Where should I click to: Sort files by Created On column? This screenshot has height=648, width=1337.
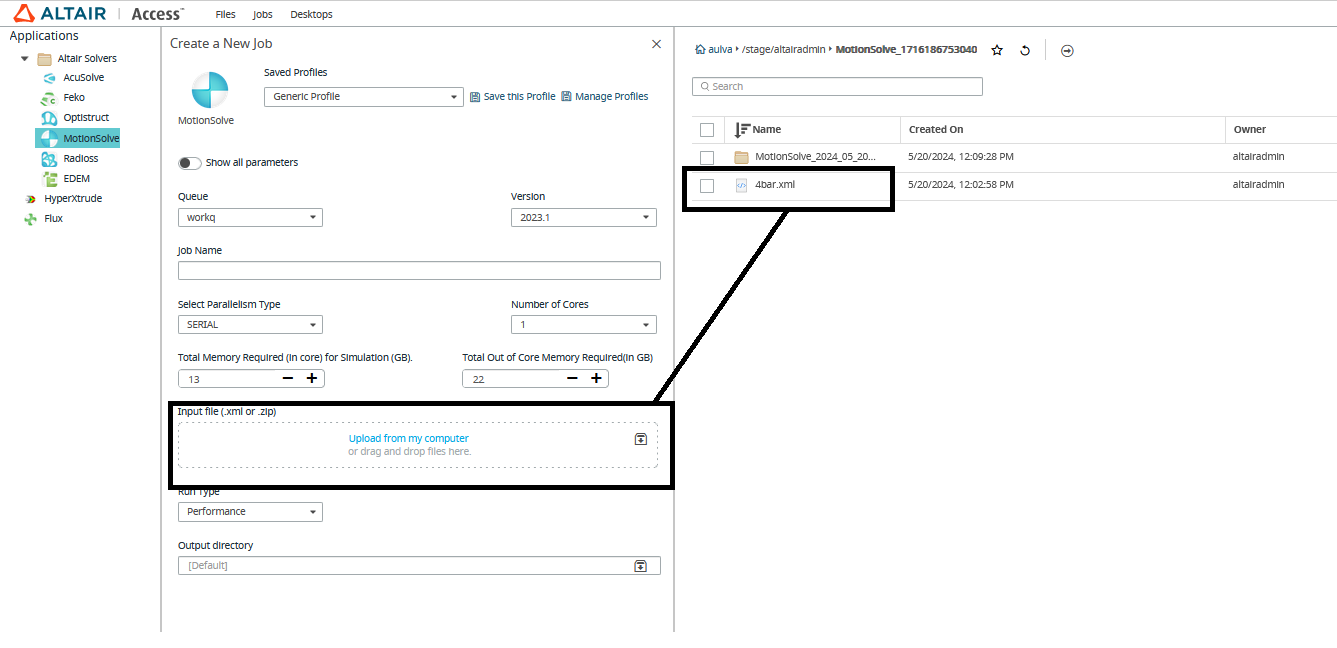(936, 129)
